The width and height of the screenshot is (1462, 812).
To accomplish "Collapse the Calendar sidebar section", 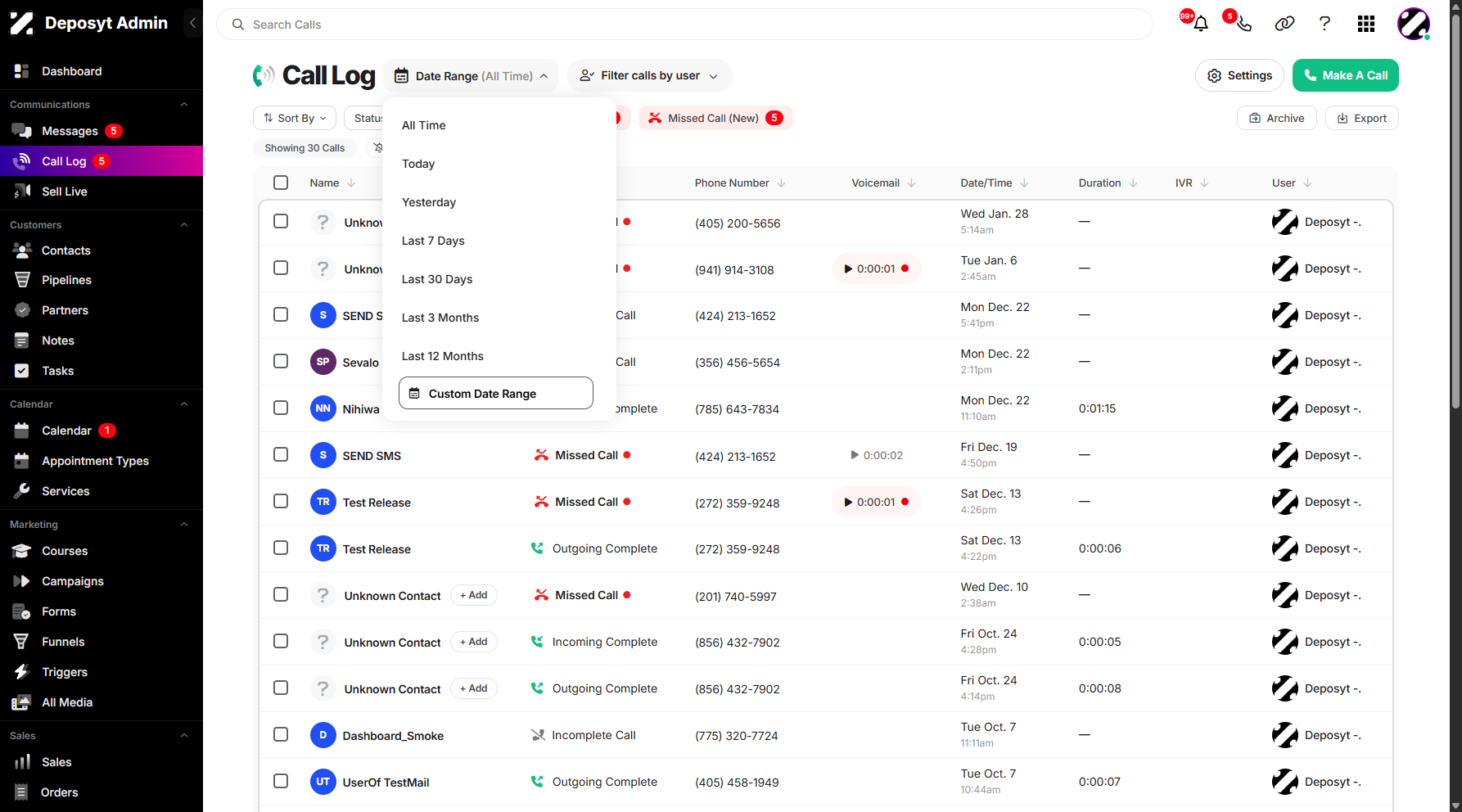I will click(x=184, y=404).
